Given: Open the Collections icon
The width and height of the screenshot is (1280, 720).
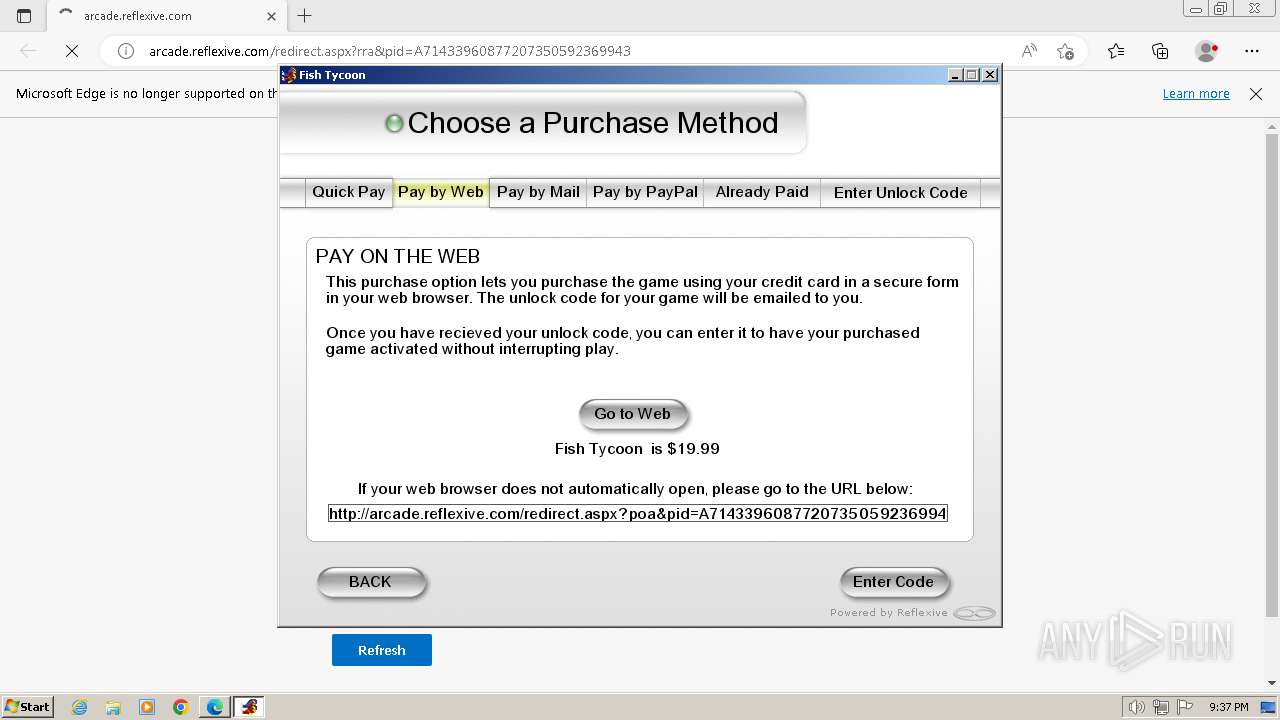Looking at the screenshot, I should 1160,51.
